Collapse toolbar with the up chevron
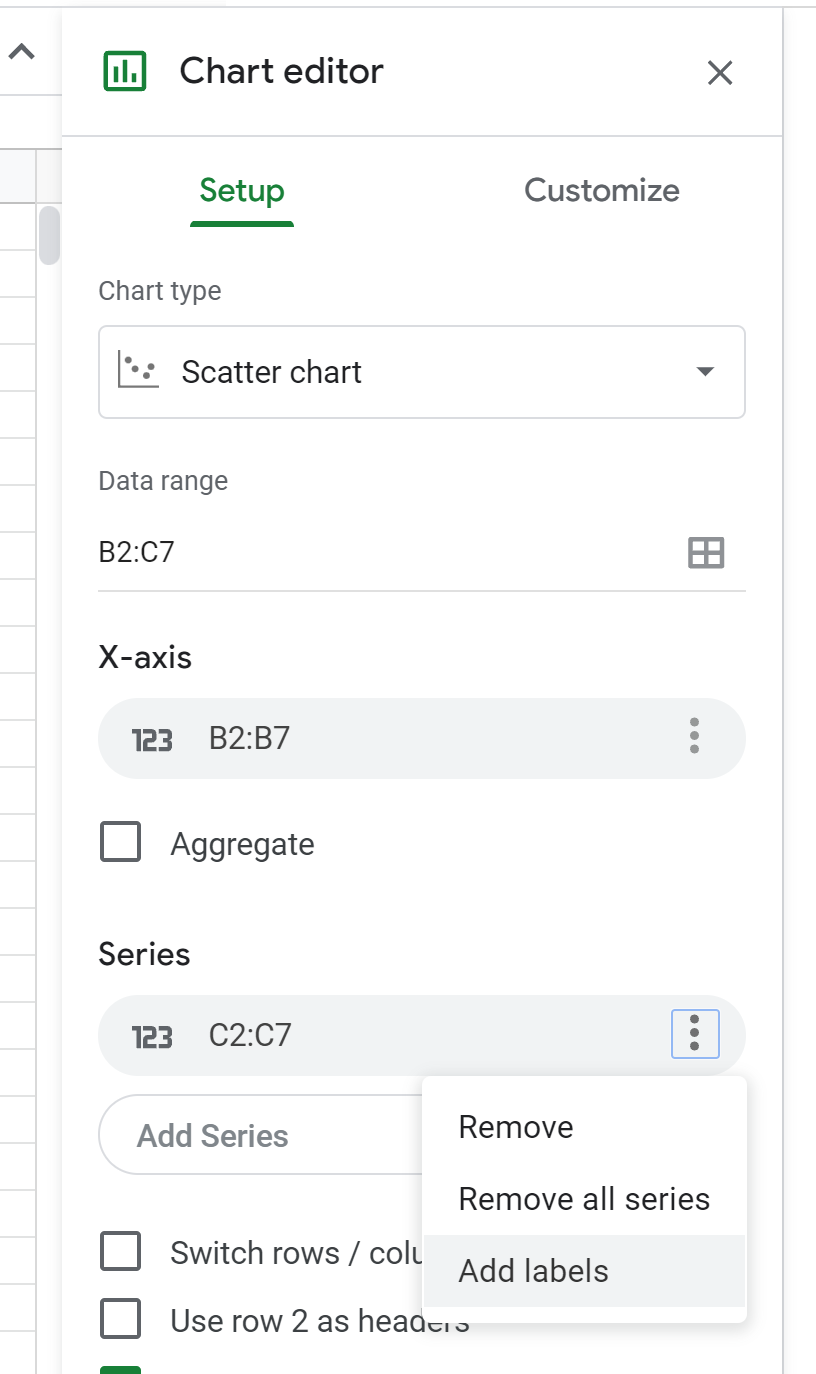The image size is (816, 1374). (22, 52)
